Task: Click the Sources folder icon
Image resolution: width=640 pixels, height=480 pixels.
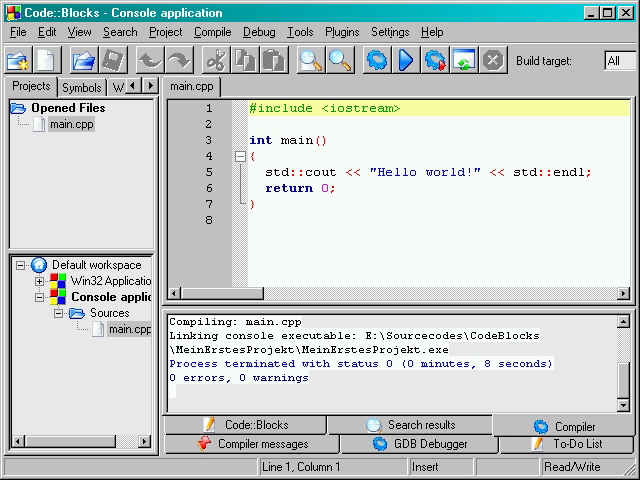Action: point(77,313)
